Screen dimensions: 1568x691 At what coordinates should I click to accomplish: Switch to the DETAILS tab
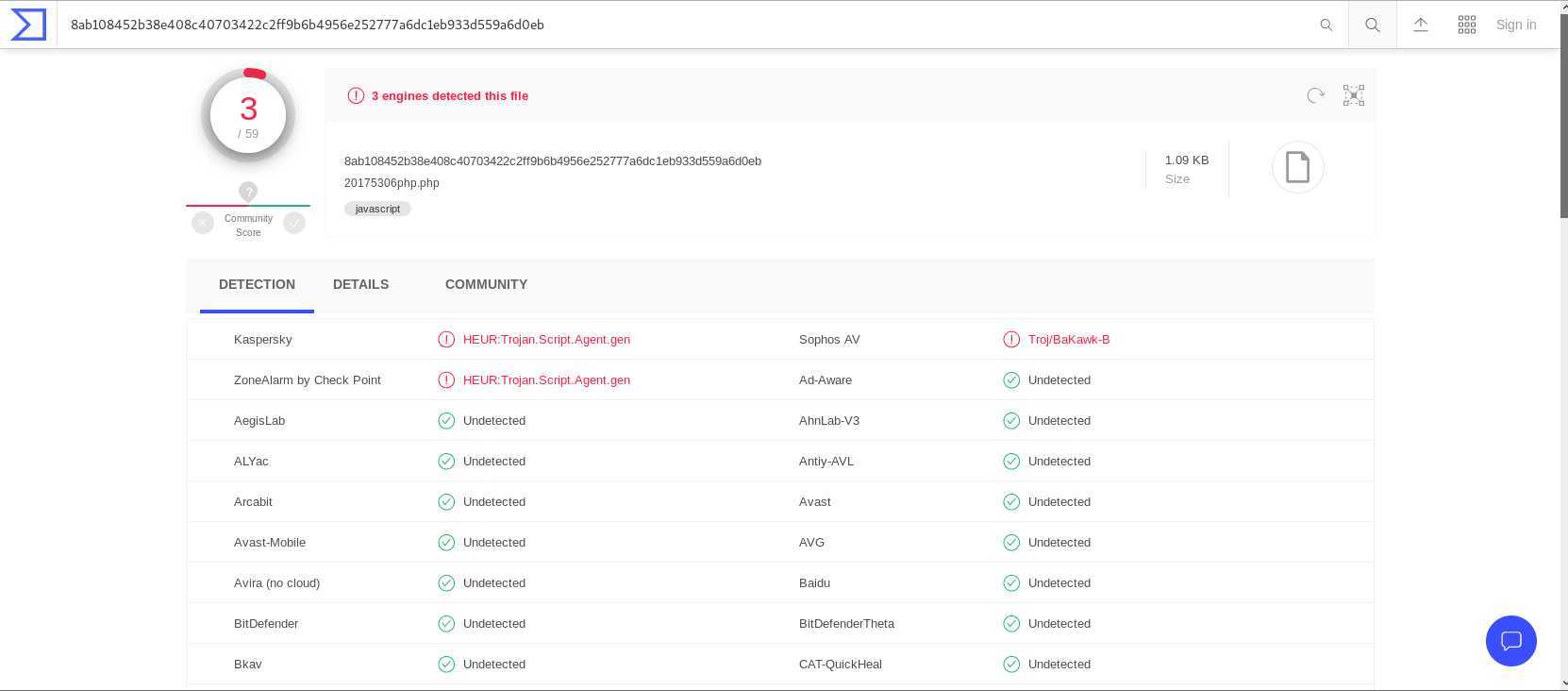(360, 284)
